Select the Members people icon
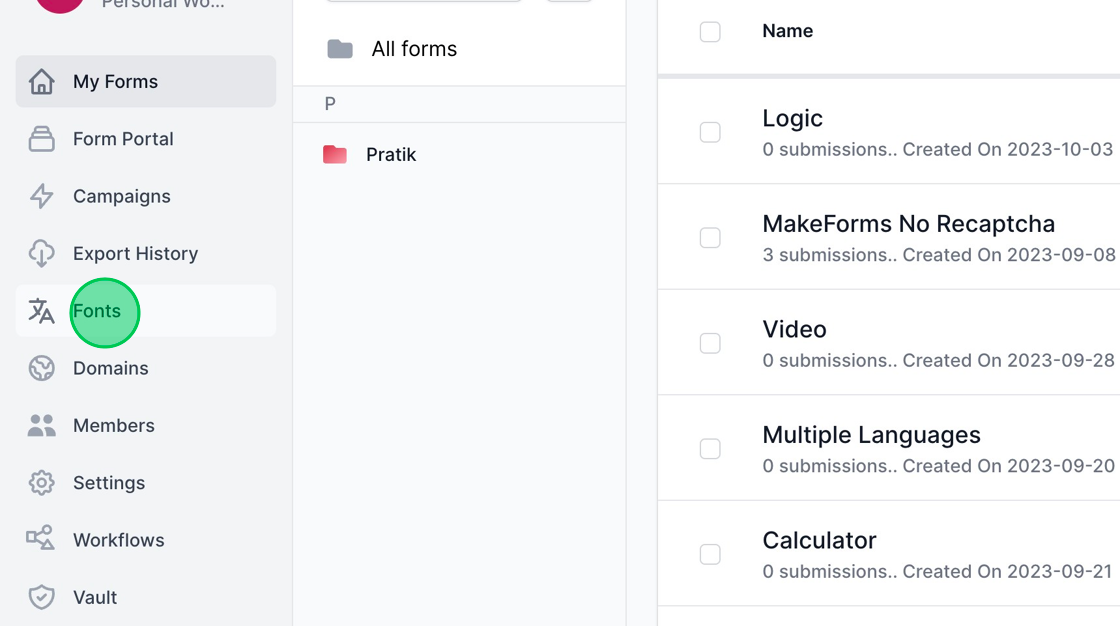This screenshot has height=626, width=1120. (x=41, y=425)
